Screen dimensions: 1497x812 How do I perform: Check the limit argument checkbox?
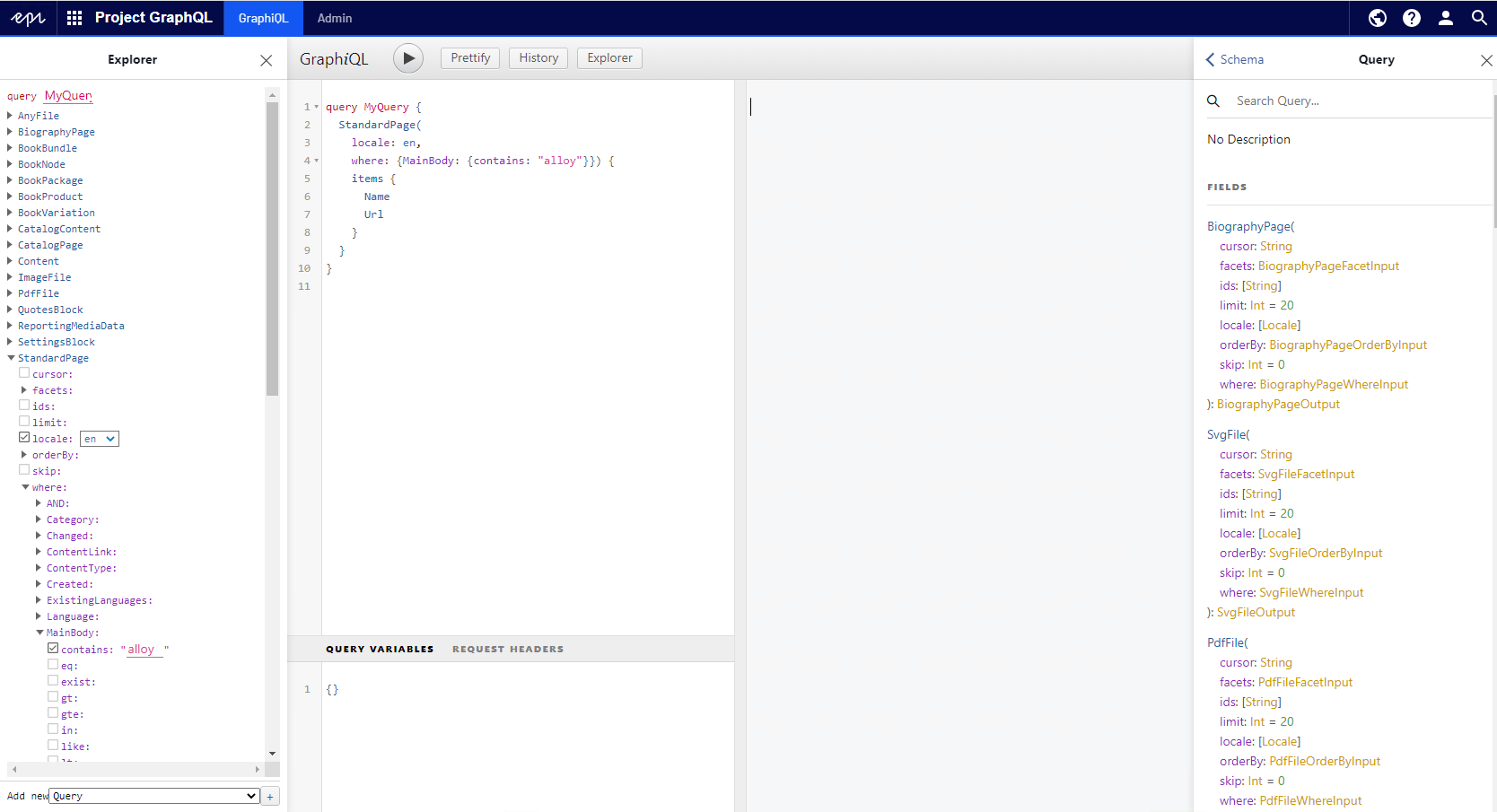24,422
